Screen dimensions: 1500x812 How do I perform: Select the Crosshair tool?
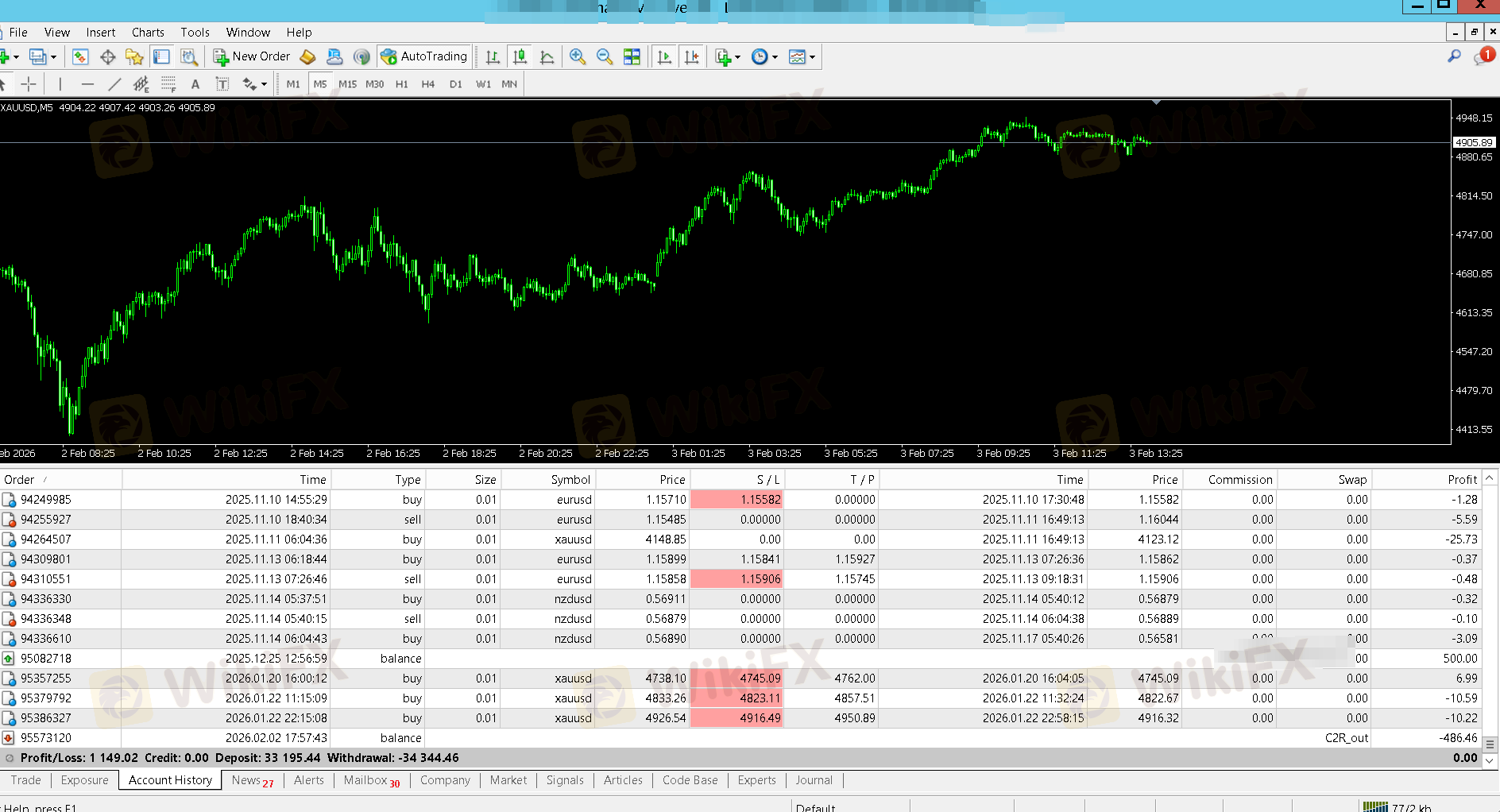29,84
